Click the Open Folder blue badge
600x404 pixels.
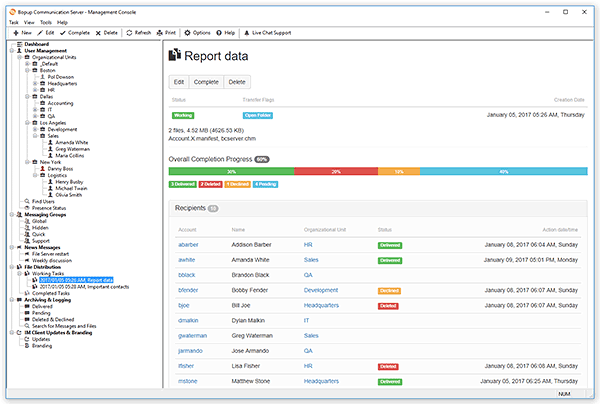258,115
